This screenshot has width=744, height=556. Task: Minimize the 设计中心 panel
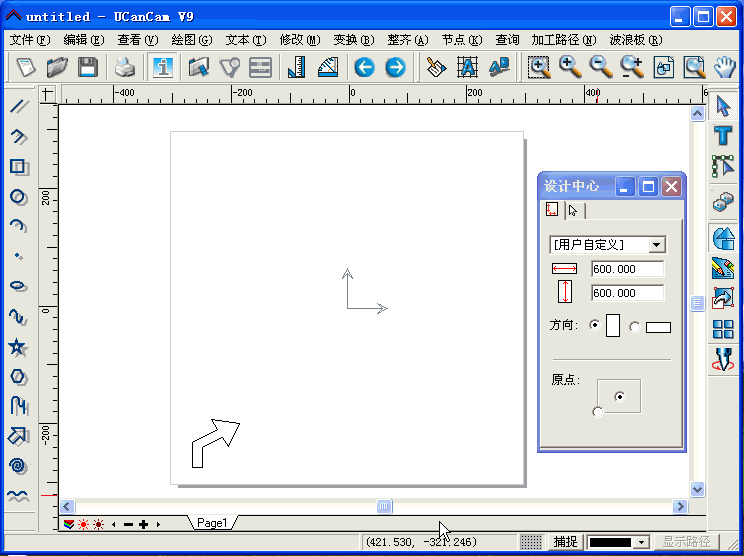(x=624, y=186)
